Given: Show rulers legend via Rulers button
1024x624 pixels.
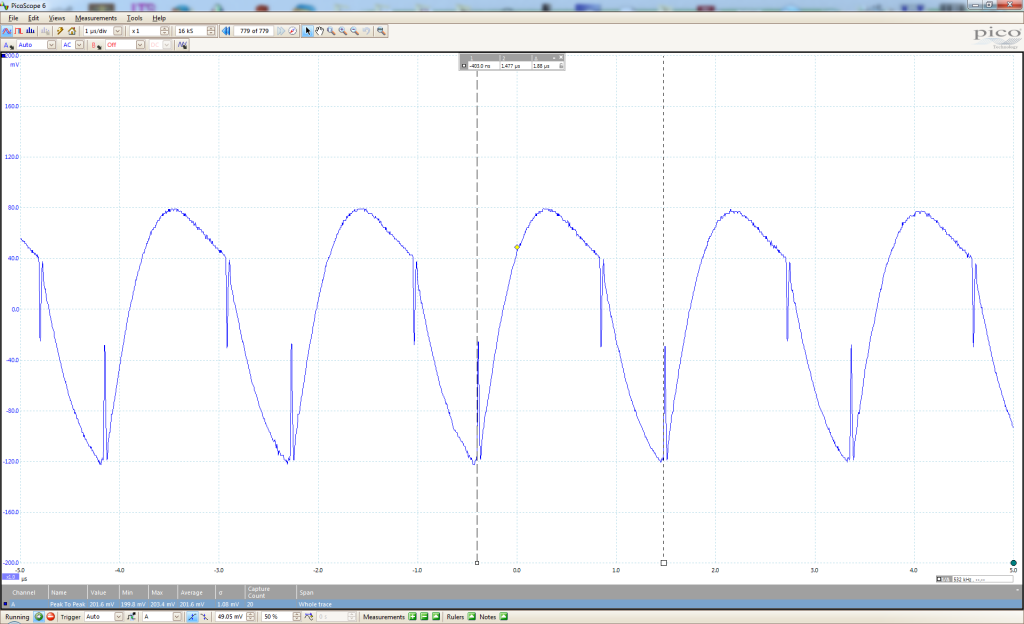Looking at the screenshot, I should point(472,617).
